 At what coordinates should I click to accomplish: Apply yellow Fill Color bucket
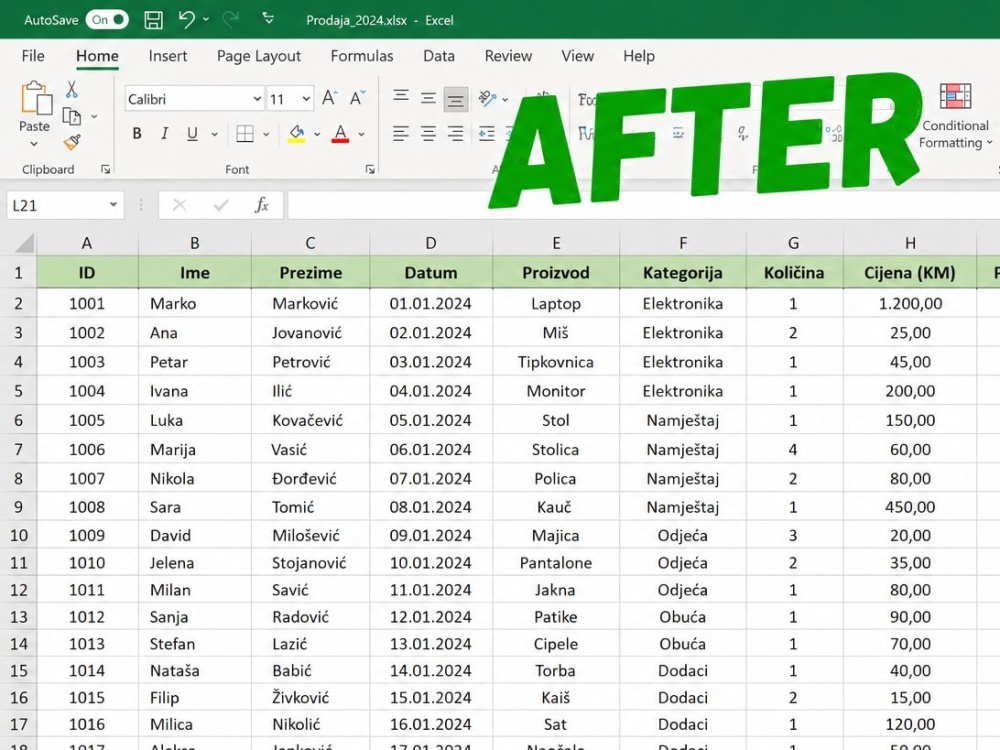297,133
